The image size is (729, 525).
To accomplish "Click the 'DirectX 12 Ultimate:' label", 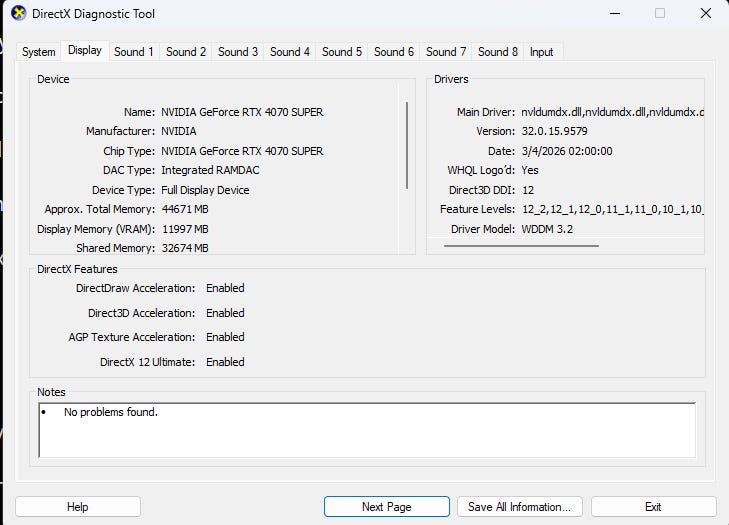I will coord(147,362).
